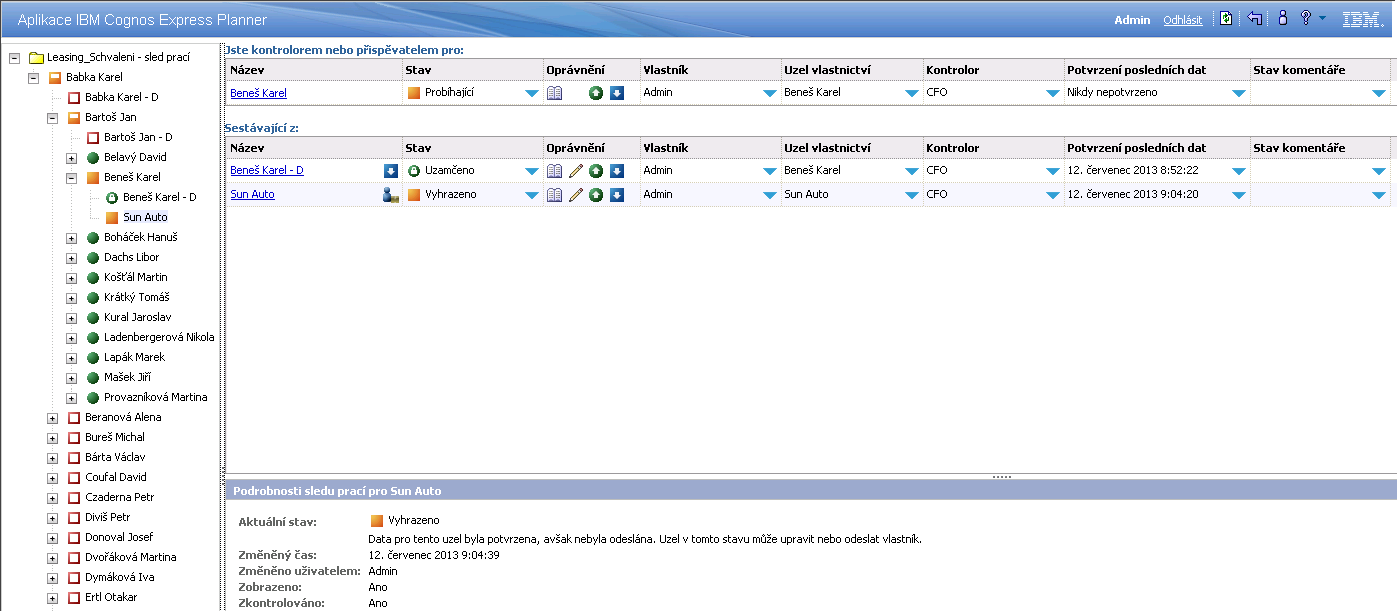The width and height of the screenshot is (1397, 611).
Task: Click the horizontal splitter handle above the details panel
Action: [1002, 477]
